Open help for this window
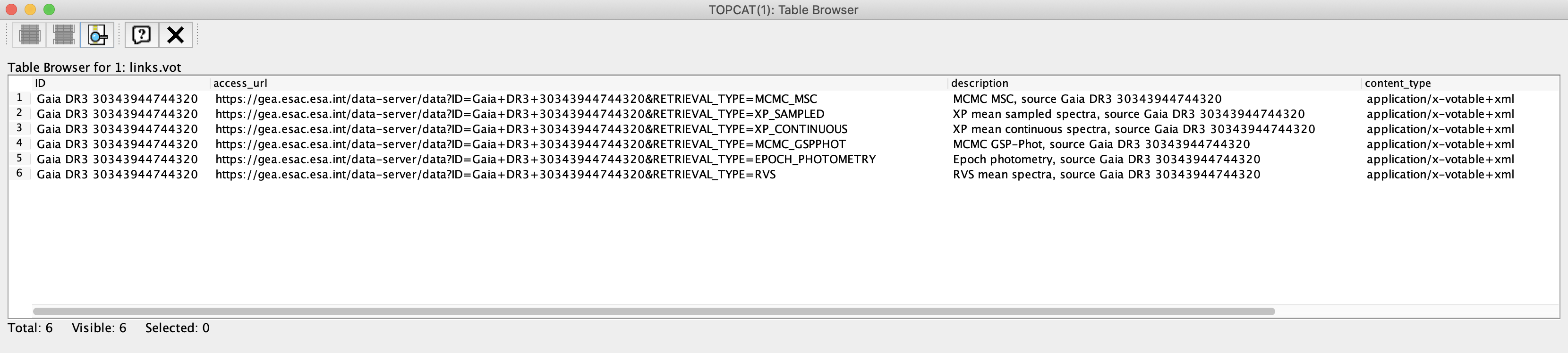Screen dimensions: 1568x353 (x=142, y=35)
